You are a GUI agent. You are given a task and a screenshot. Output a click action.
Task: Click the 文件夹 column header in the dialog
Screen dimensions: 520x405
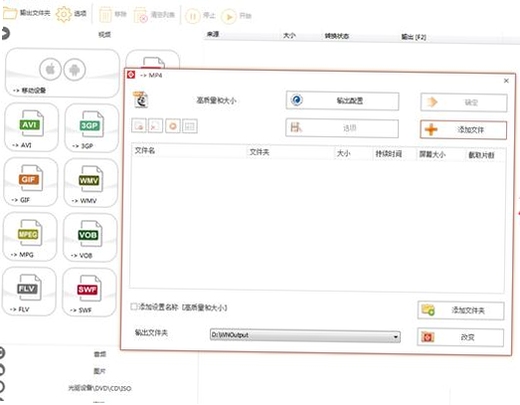pyautogui.click(x=259, y=152)
